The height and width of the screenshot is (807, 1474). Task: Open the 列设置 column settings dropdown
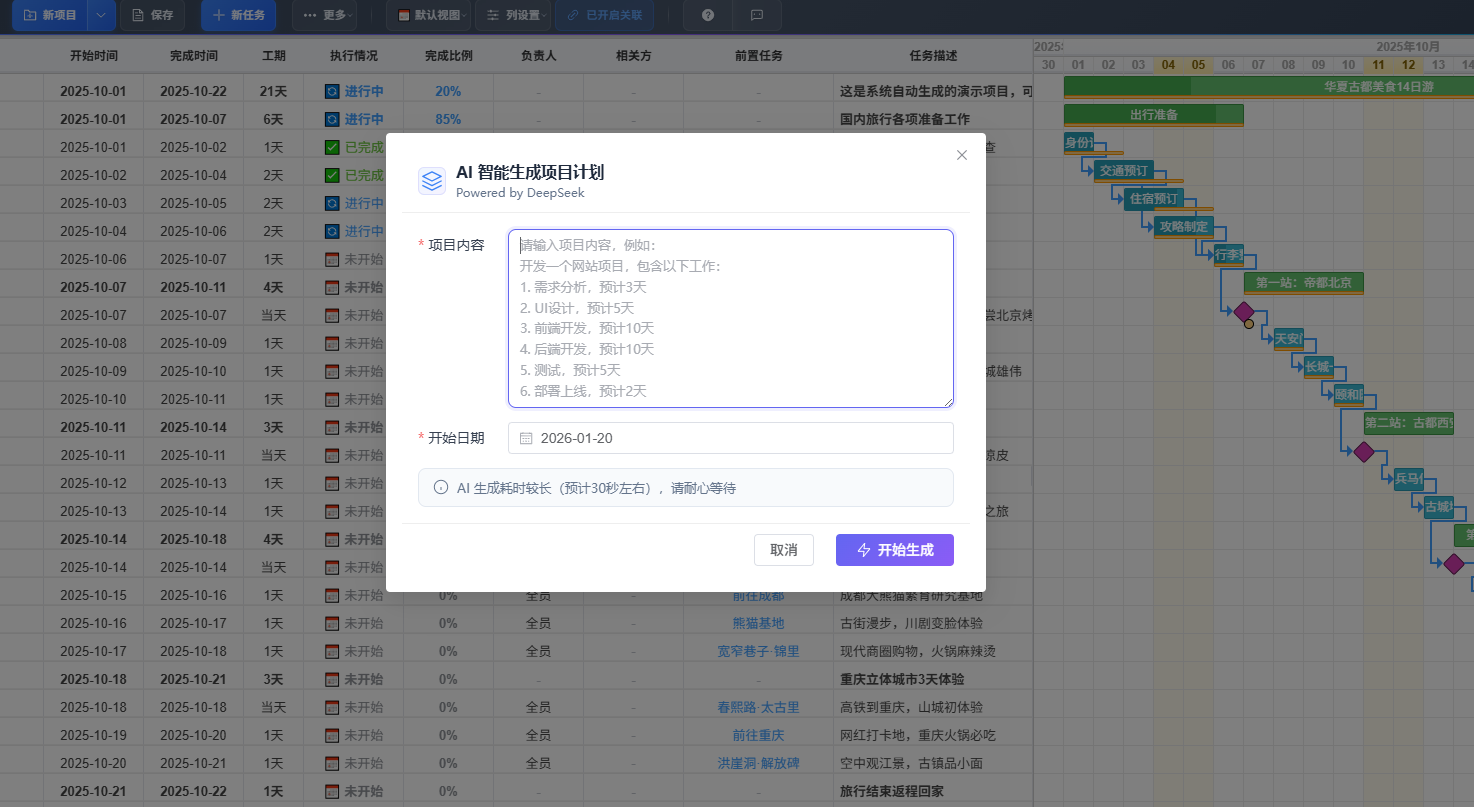[x=513, y=15]
